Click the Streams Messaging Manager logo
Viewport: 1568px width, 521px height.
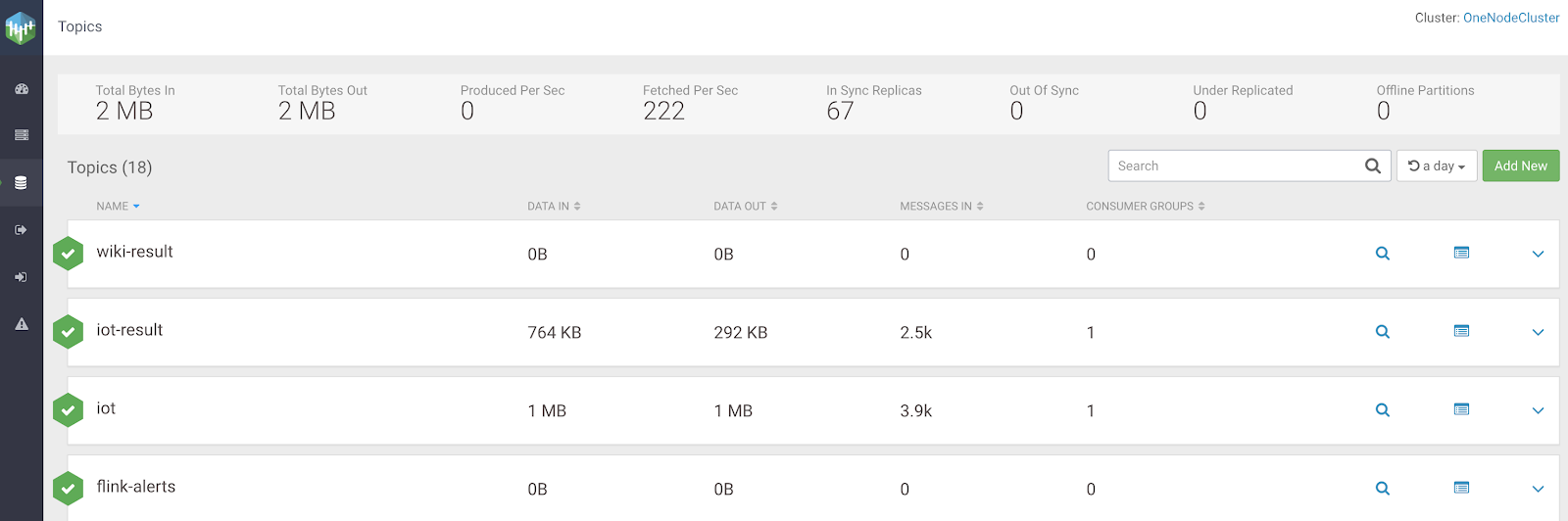pos(21,28)
